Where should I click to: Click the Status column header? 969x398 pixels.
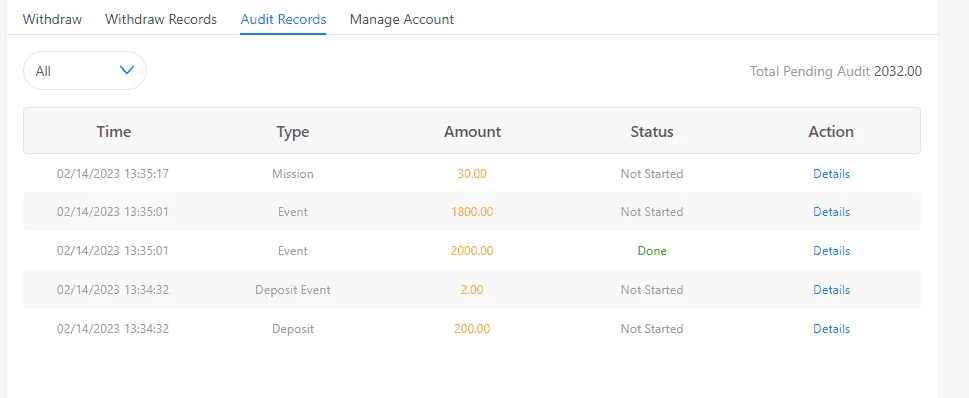tap(652, 131)
